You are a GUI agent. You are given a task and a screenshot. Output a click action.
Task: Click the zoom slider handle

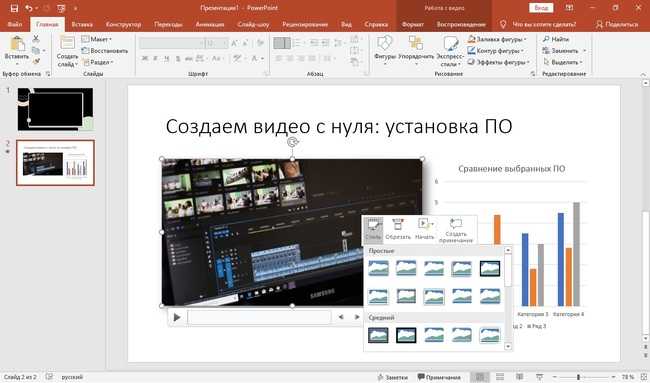(578, 377)
